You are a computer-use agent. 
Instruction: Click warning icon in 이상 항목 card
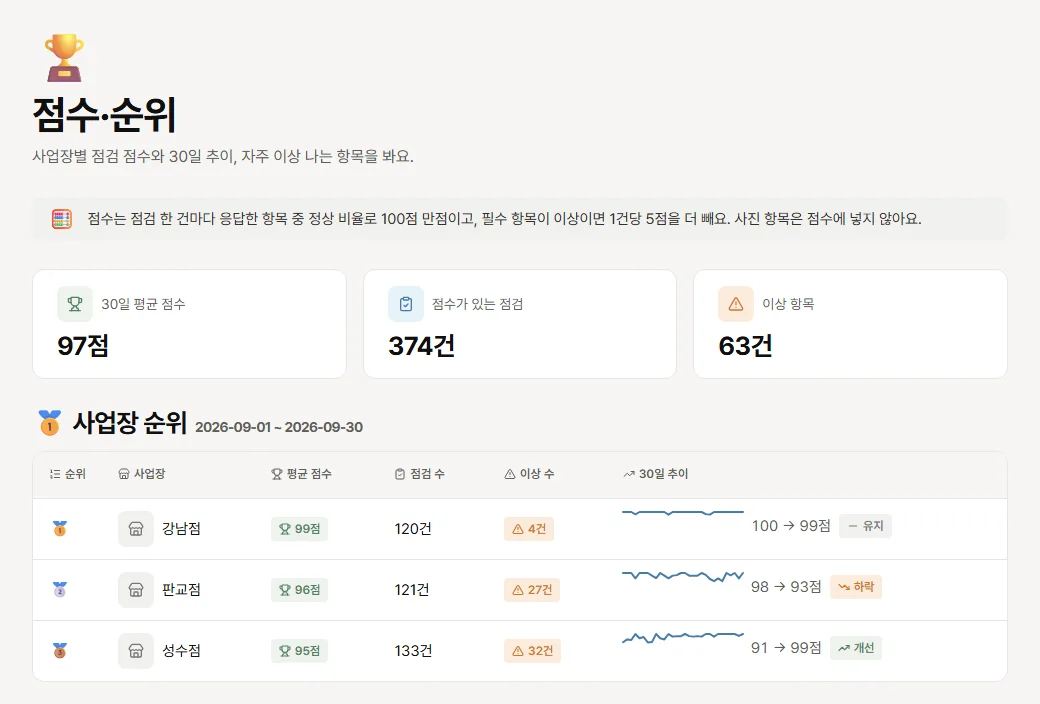(736, 304)
